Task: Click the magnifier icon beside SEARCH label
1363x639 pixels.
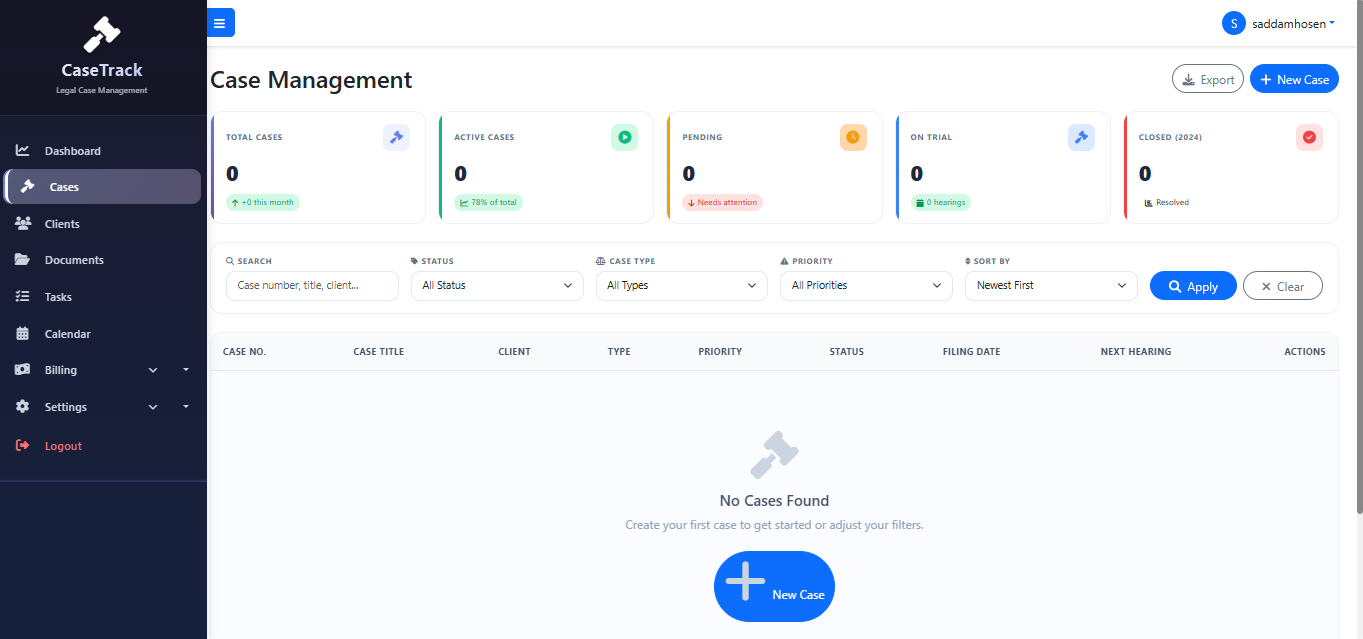Action: click(x=230, y=261)
